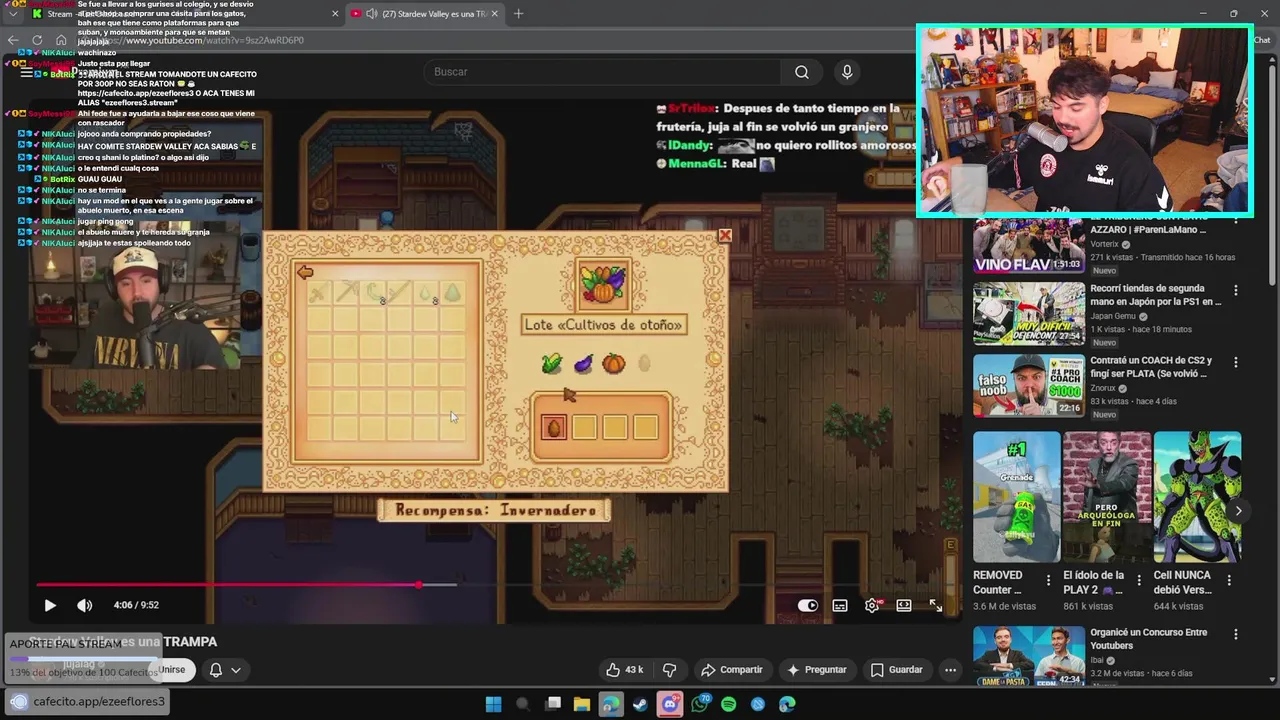Play the paused YouTube video
This screenshot has height=720, width=1280.
[49, 605]
